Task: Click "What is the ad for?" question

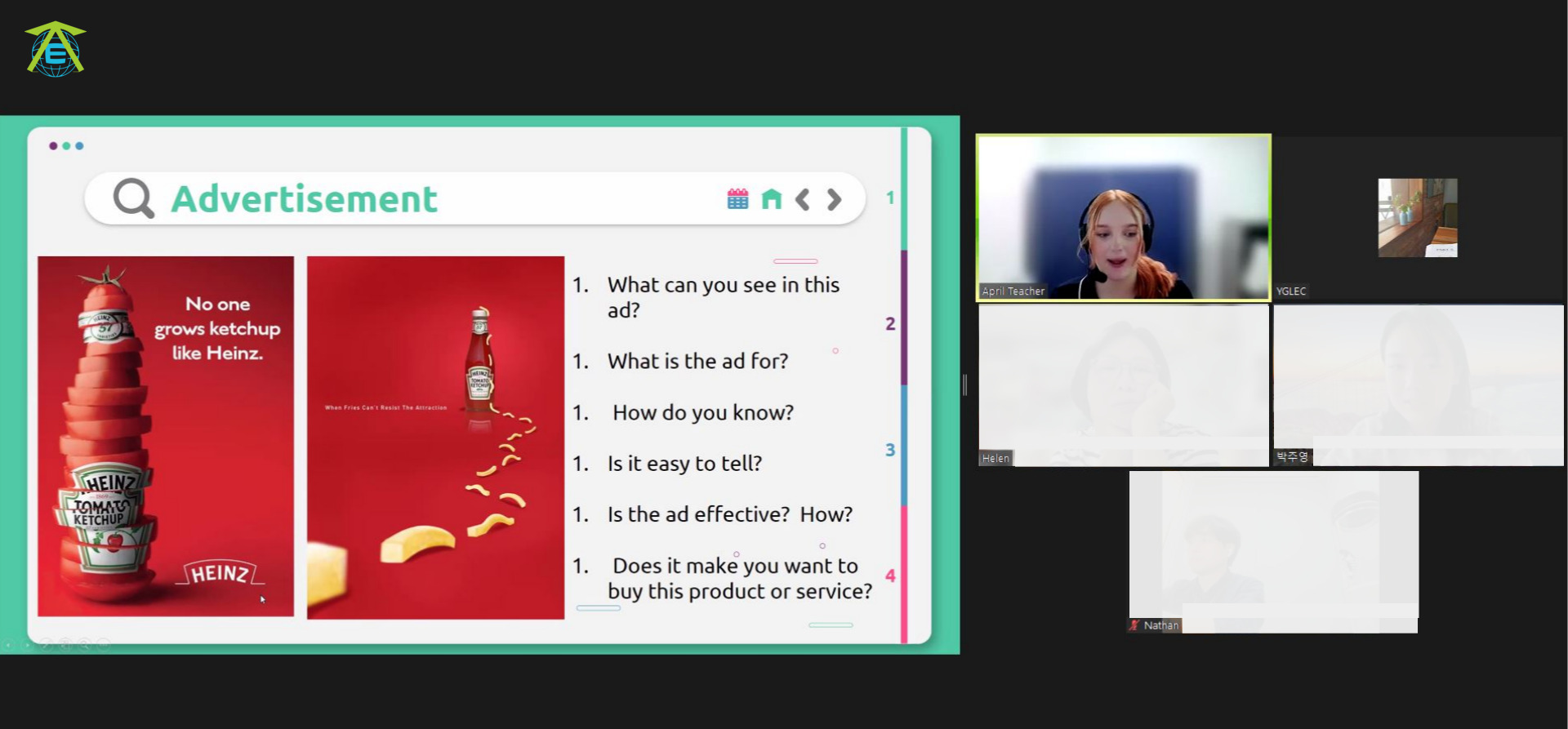Action: point(697,361)
